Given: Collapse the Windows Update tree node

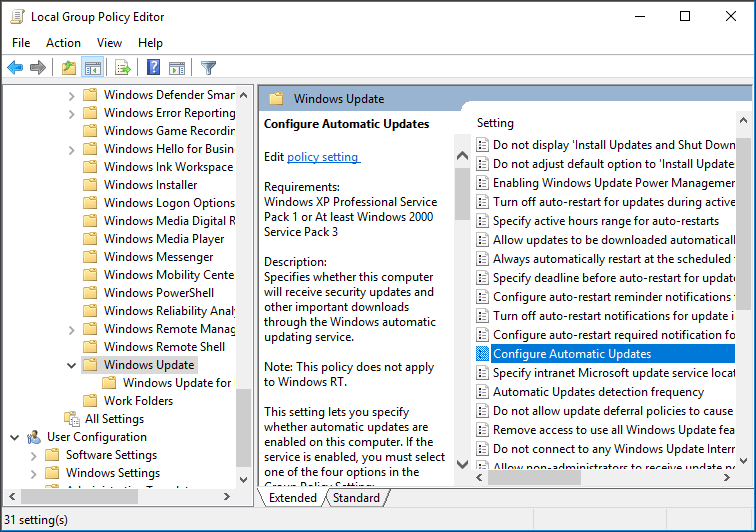Looking at the screenshot, I should (71, 365).
